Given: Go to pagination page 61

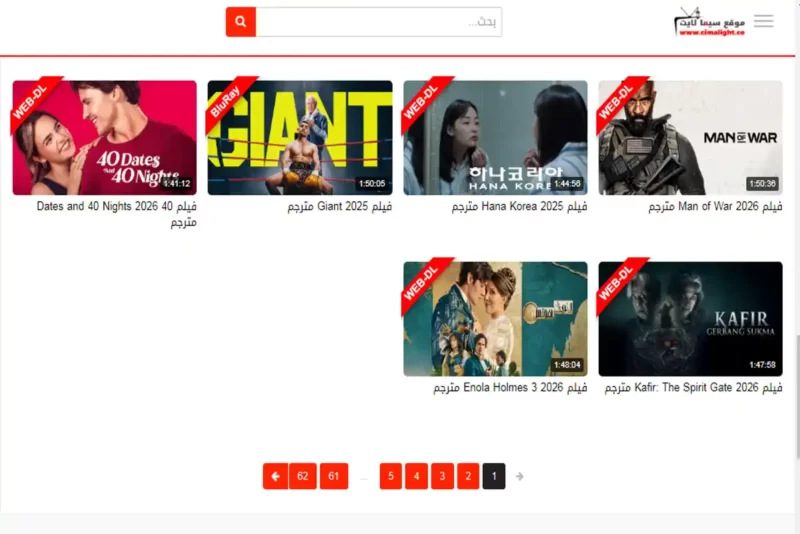Looking at the screenshot, I should click(334, 476).
